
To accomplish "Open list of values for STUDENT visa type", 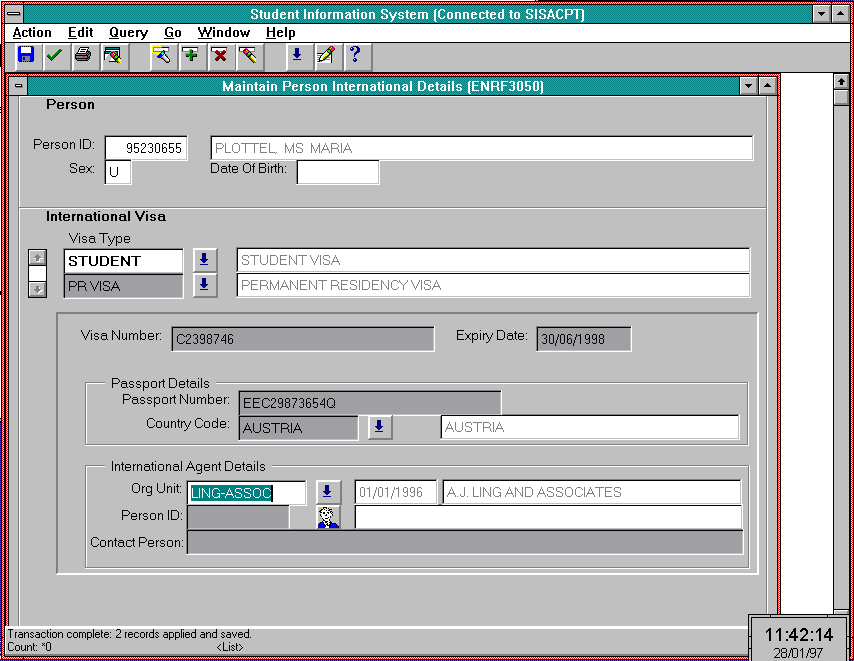I will [x=204, y=260].
